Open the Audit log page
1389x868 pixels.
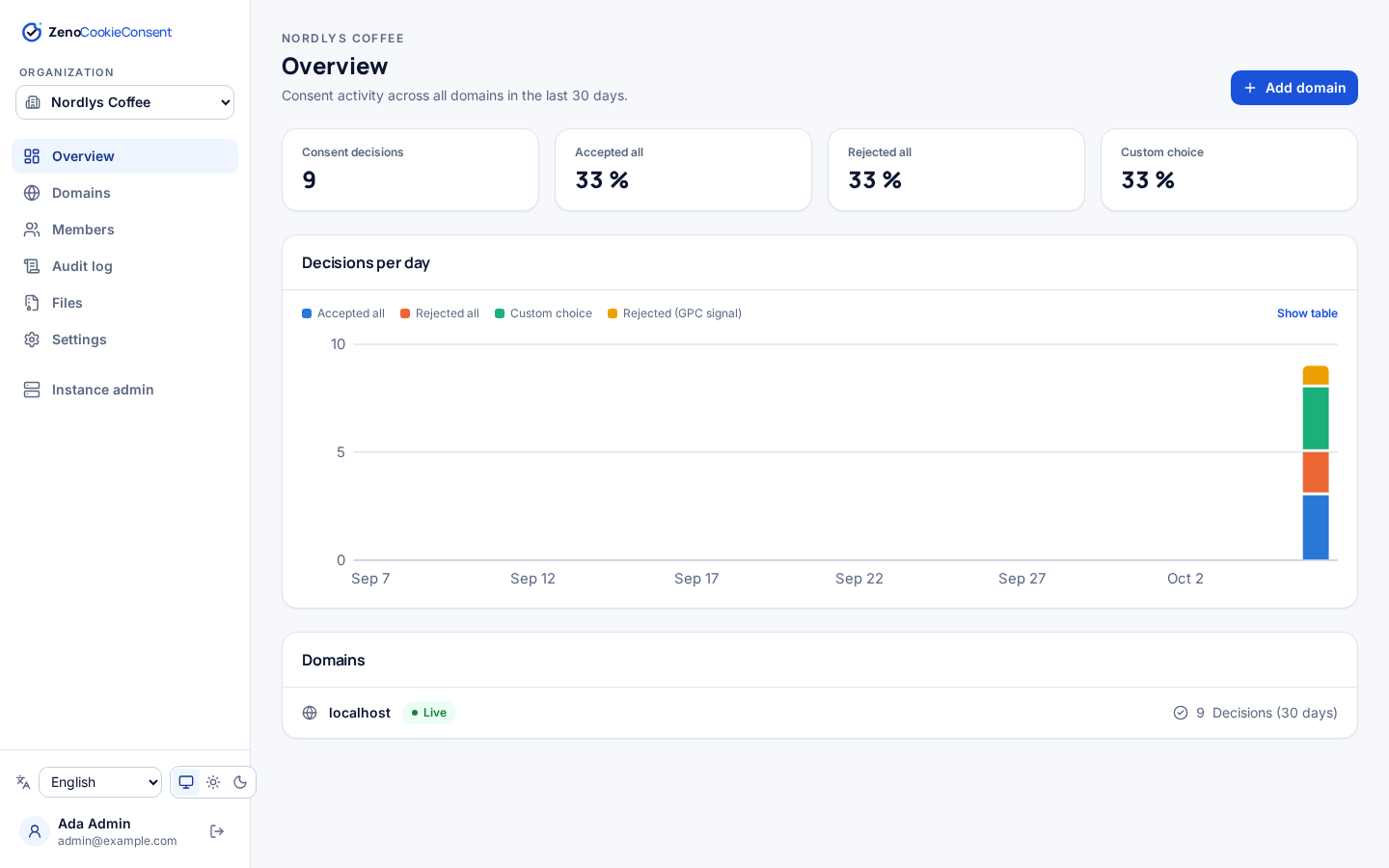(x=124, y=266)
